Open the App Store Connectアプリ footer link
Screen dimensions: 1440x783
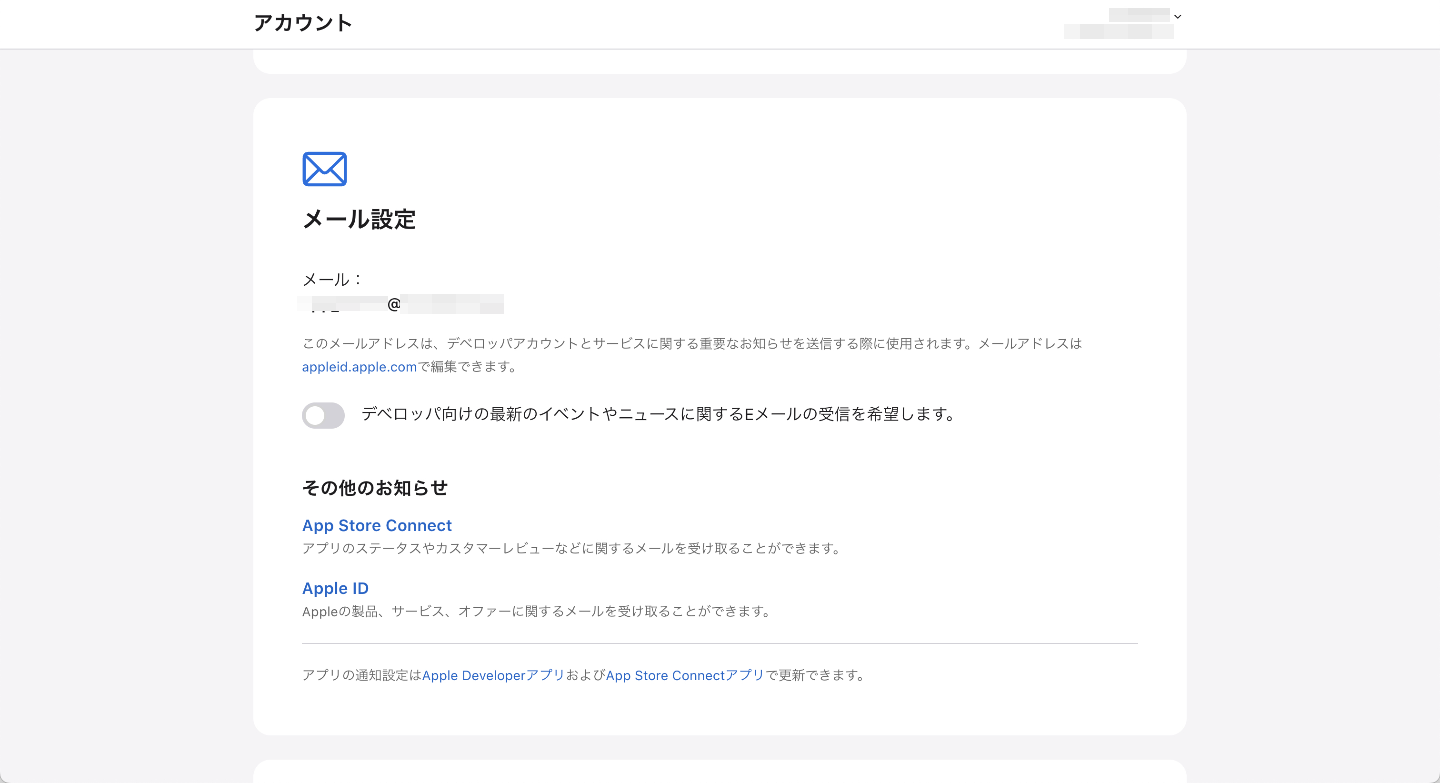[x=685, y=675]
